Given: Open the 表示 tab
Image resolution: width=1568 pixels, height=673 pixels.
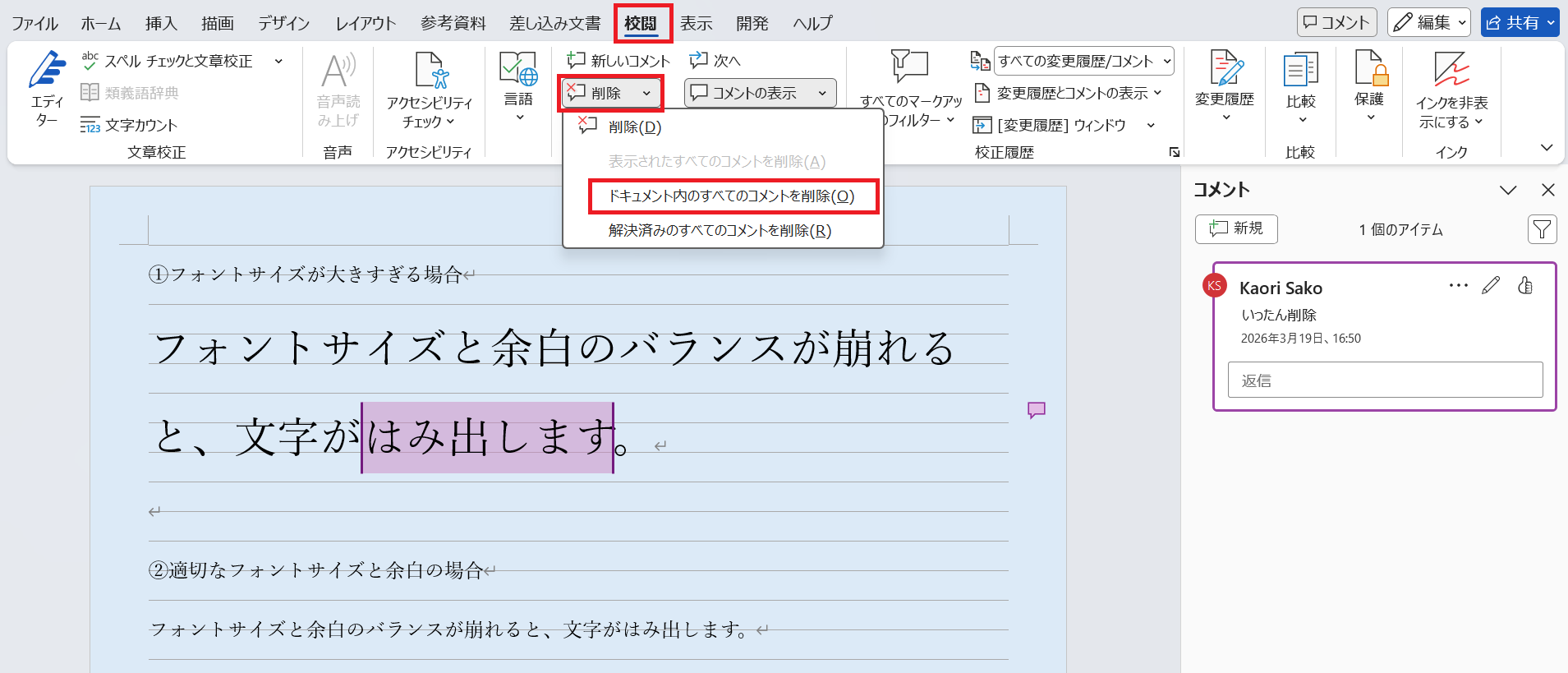Looking at the screenshot, I should (x=697, y=23).
